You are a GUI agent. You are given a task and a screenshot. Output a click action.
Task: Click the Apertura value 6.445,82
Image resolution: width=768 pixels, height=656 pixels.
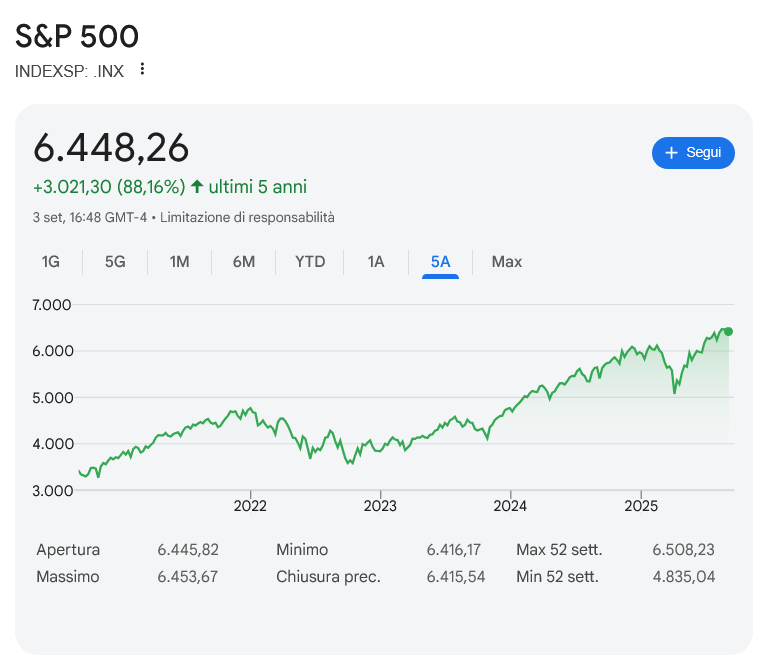188,550
